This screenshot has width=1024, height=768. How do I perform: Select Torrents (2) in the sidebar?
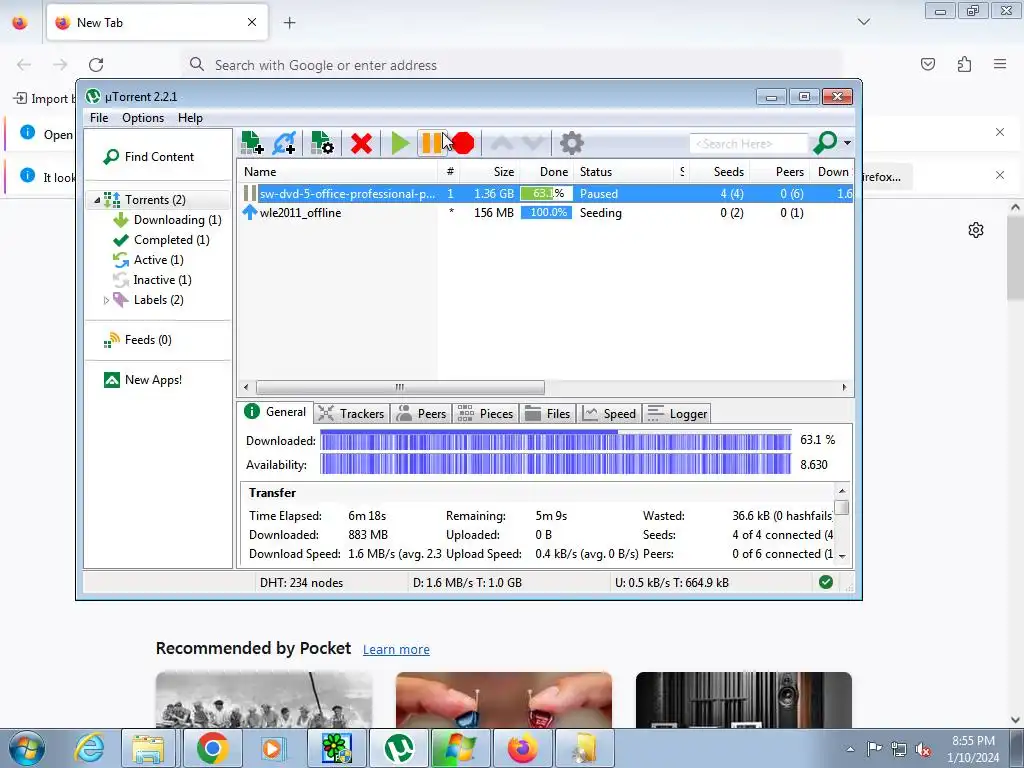[155, 200]
